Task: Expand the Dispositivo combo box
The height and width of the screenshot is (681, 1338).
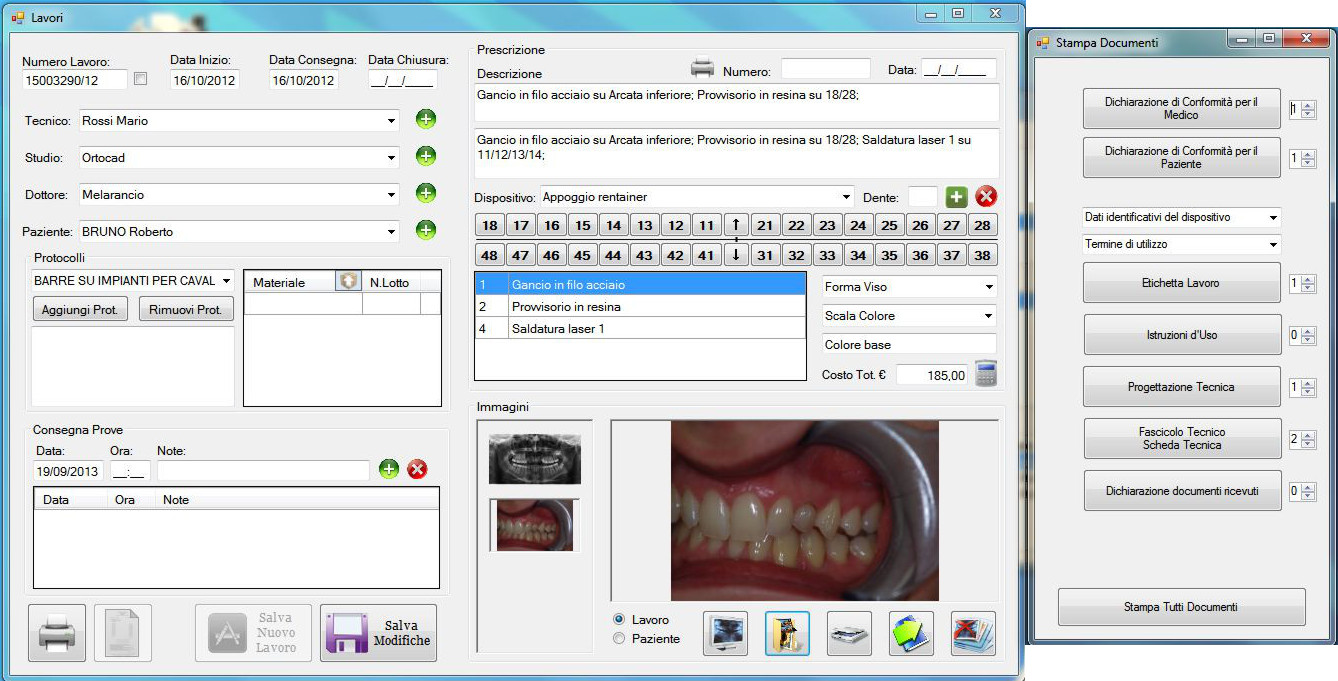Action: [x=846, y=197]
